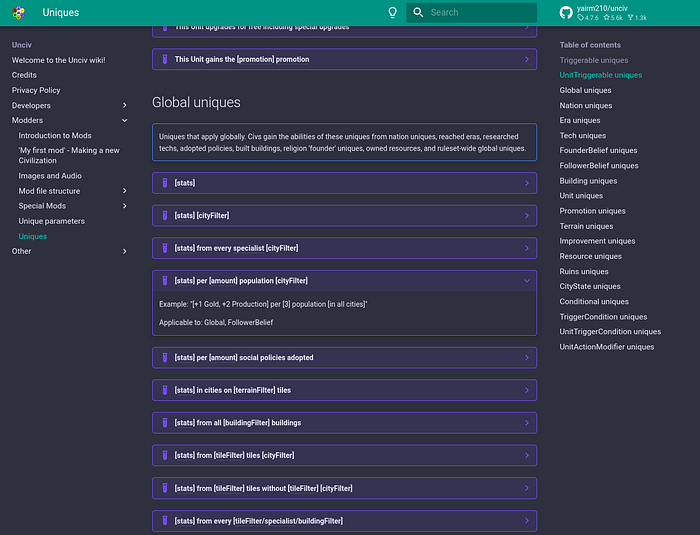700x535 pixels.
Task: Jump to Terrain uniques section
Action: coord(586,226)
